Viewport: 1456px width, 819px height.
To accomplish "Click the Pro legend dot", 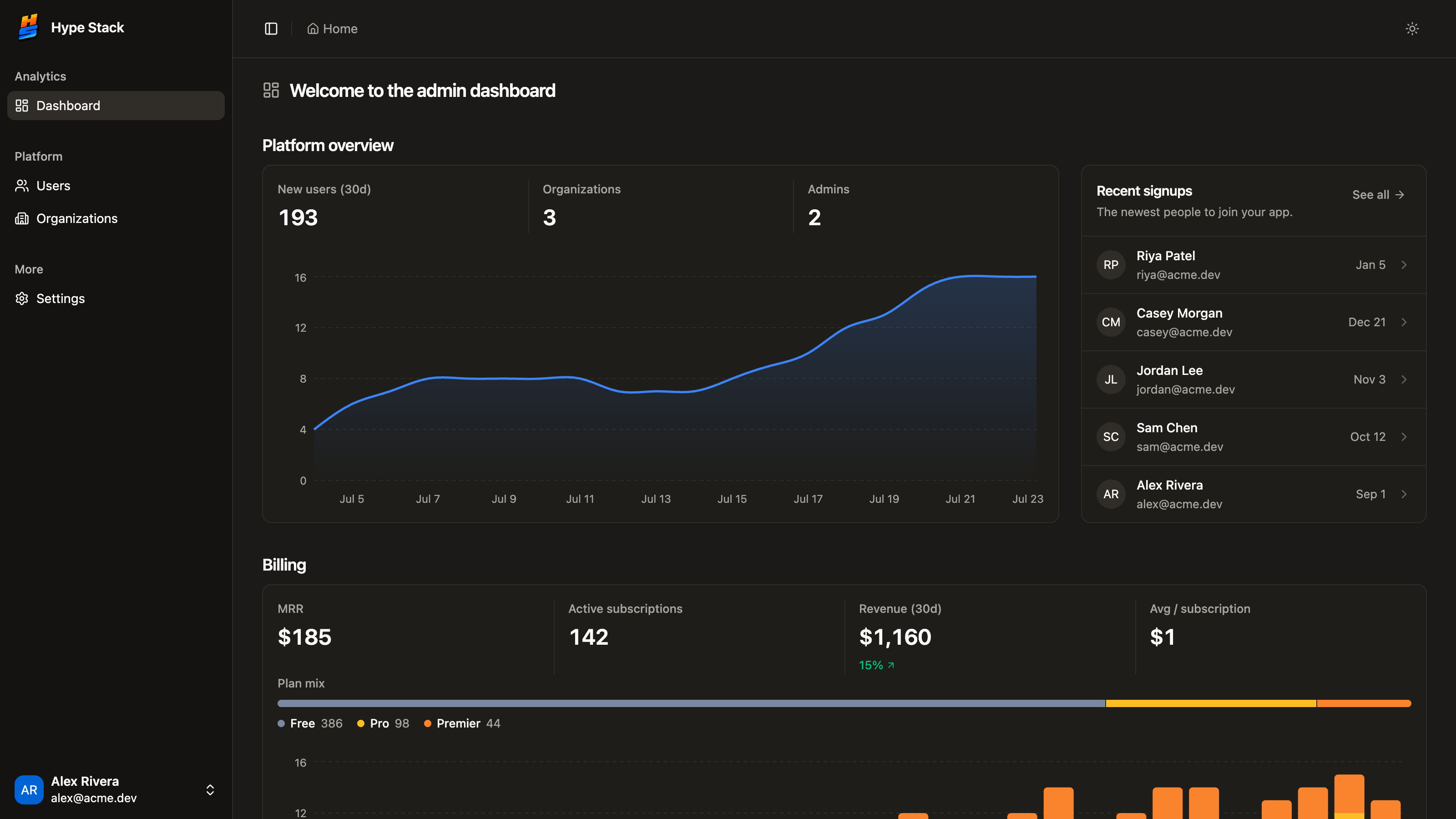I will click(361, 724).
